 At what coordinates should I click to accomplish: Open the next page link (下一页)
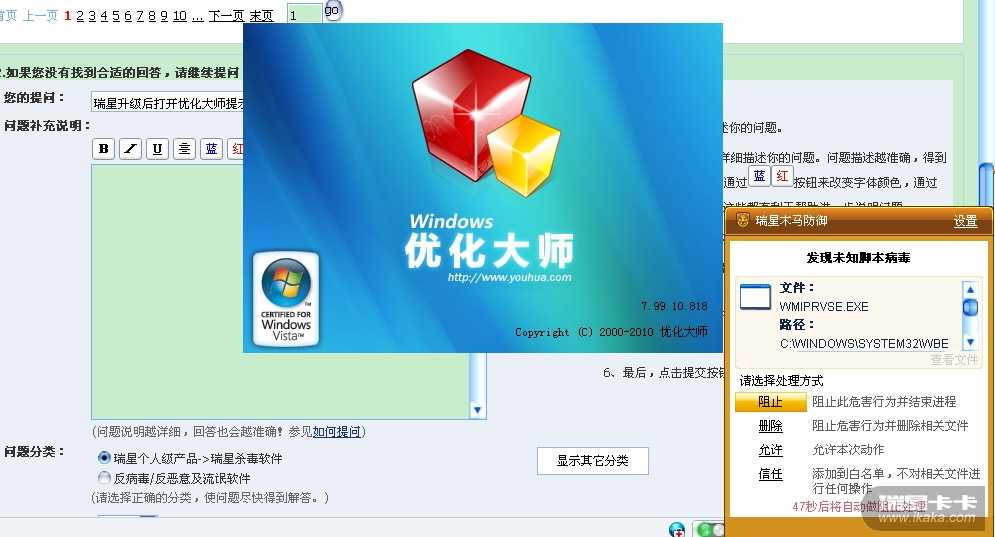pyautogui.click(x=227, y=16)
